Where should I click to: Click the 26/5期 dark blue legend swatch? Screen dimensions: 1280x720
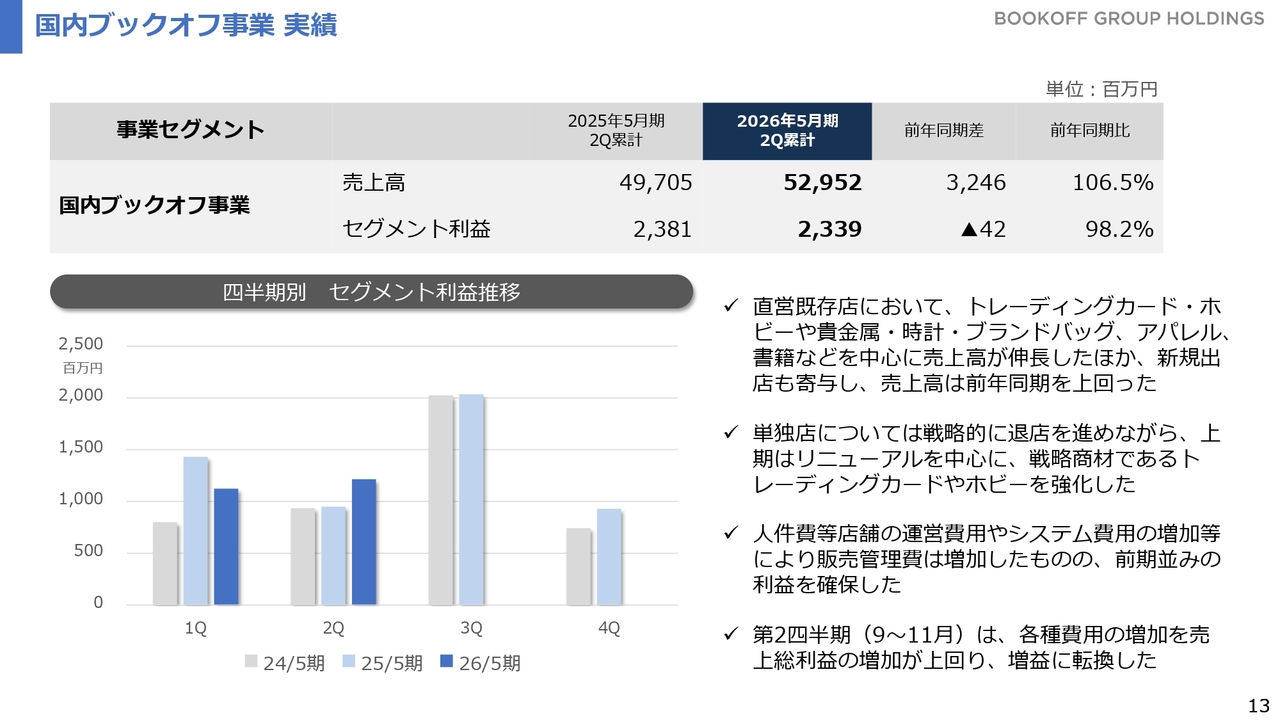coord(446,663)
